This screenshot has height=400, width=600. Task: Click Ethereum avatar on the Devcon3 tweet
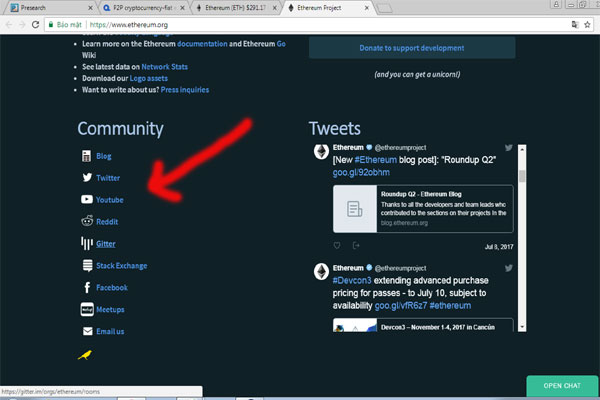pos(321,272)
